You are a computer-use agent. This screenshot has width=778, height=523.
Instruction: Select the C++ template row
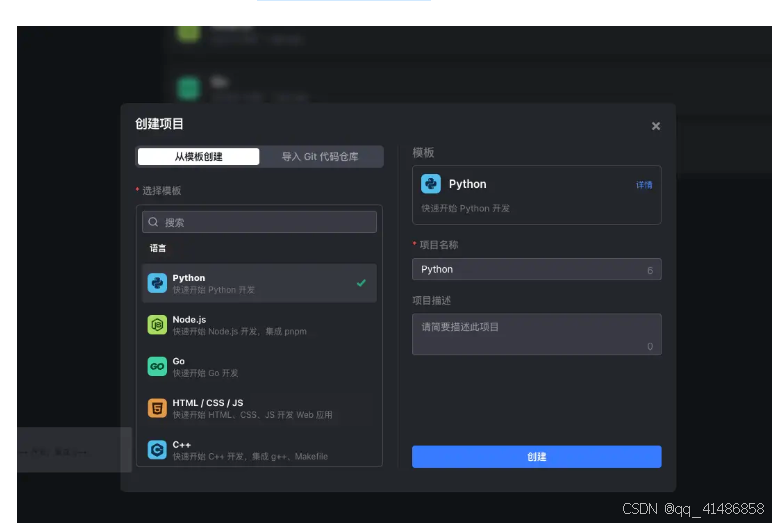[x=259, y=450]
